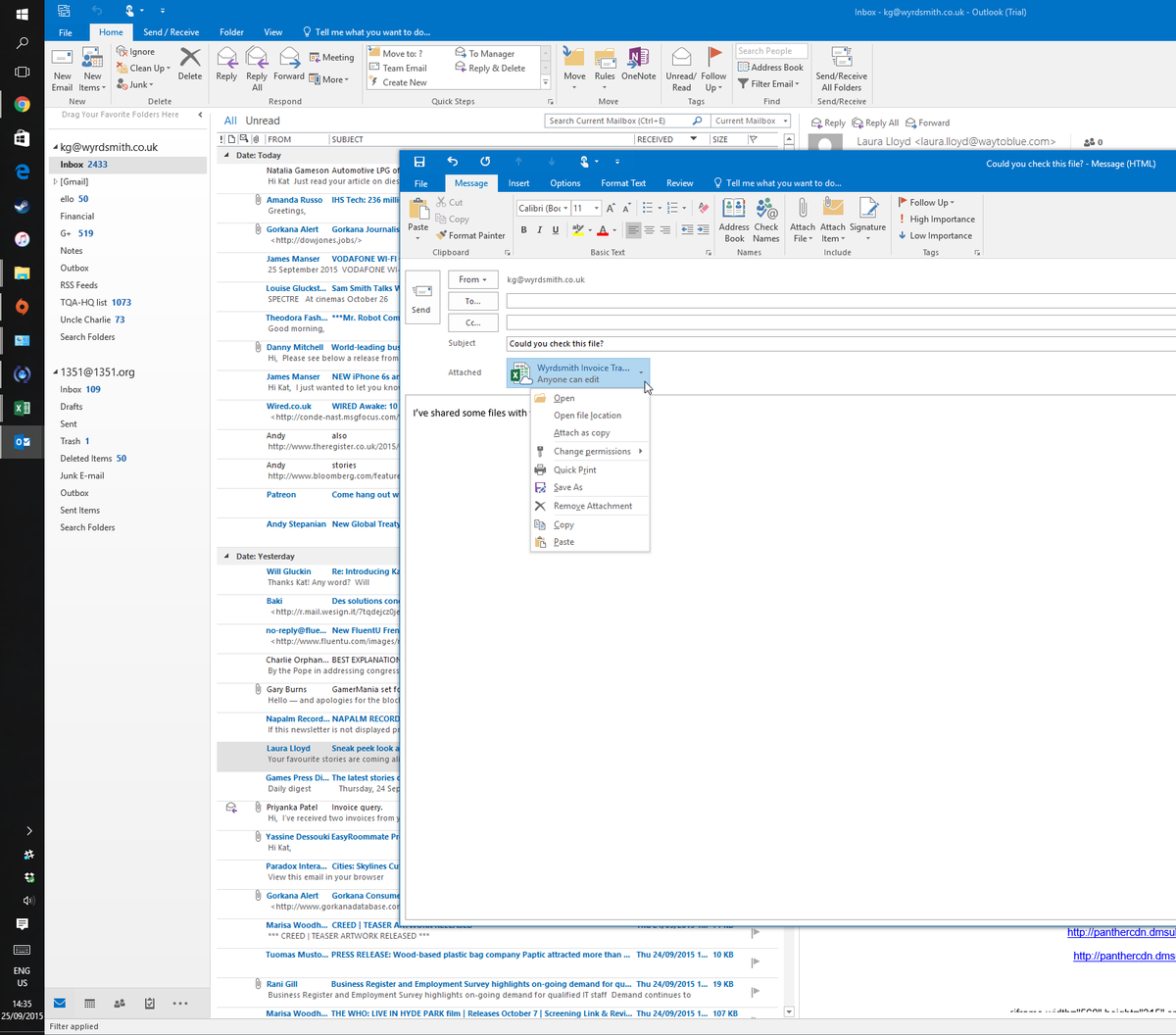The image size is (1176, 1035).
Task: Open the Wyrdsmith Invoice attachment dropdown arrow
Action: point(642,374)
